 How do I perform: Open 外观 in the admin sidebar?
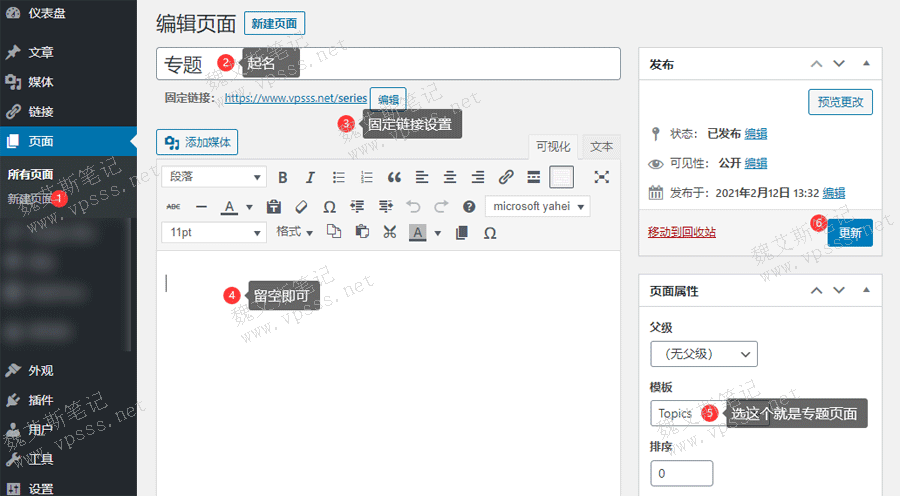click(41, 370)
